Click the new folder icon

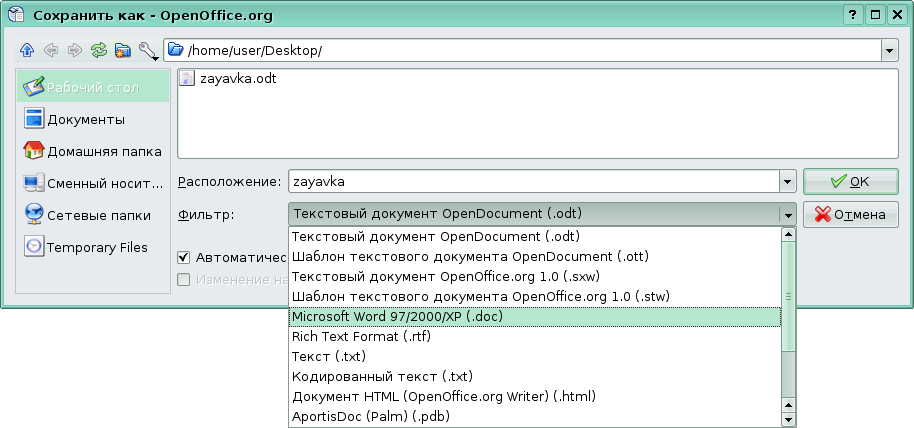coord(123,50)
